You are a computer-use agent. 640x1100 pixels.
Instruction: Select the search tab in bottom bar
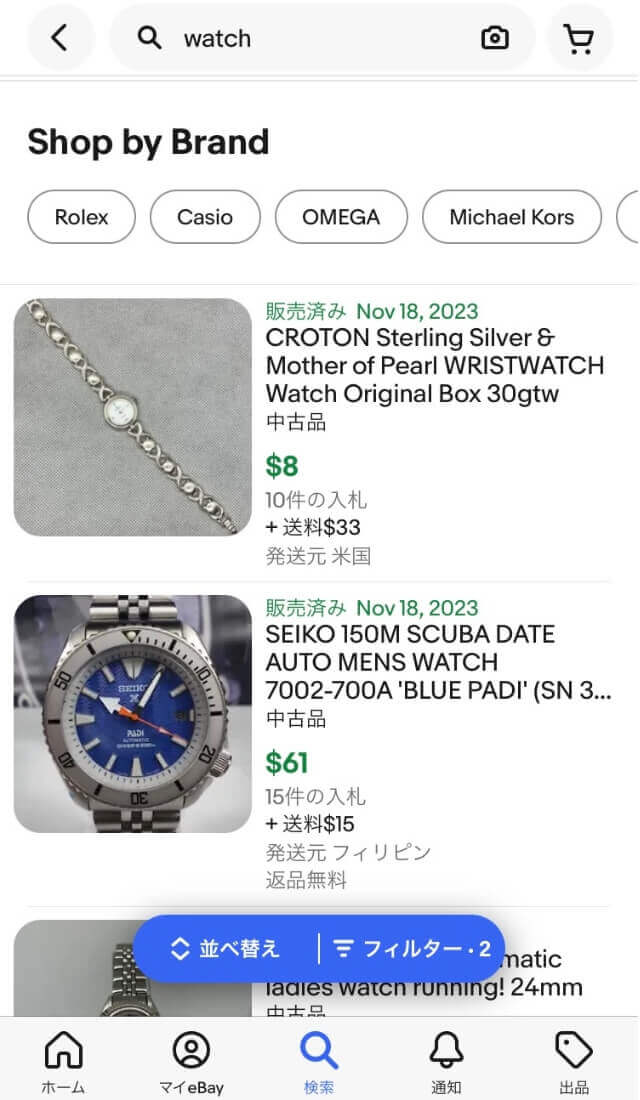point(319,1062)
